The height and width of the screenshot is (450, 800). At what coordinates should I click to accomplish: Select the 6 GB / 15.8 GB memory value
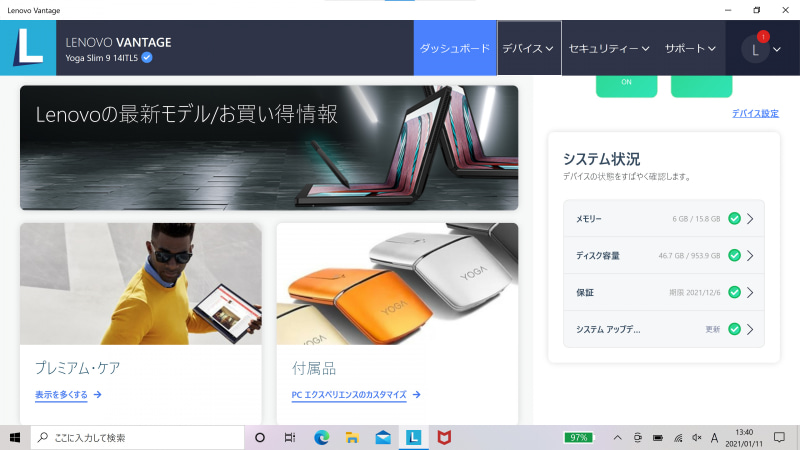(x=696, y=219)
